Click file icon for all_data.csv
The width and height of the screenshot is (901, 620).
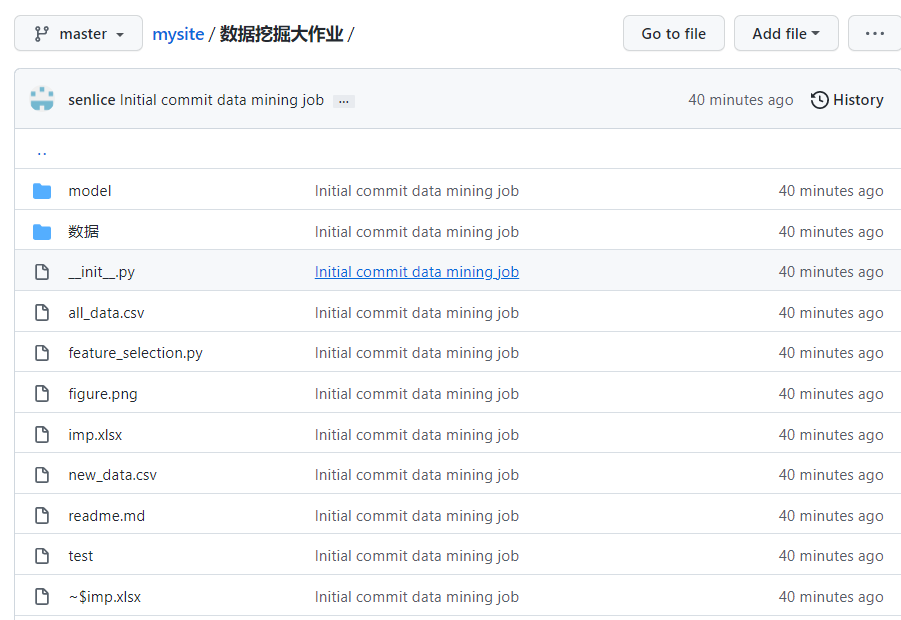click(42, 313)
